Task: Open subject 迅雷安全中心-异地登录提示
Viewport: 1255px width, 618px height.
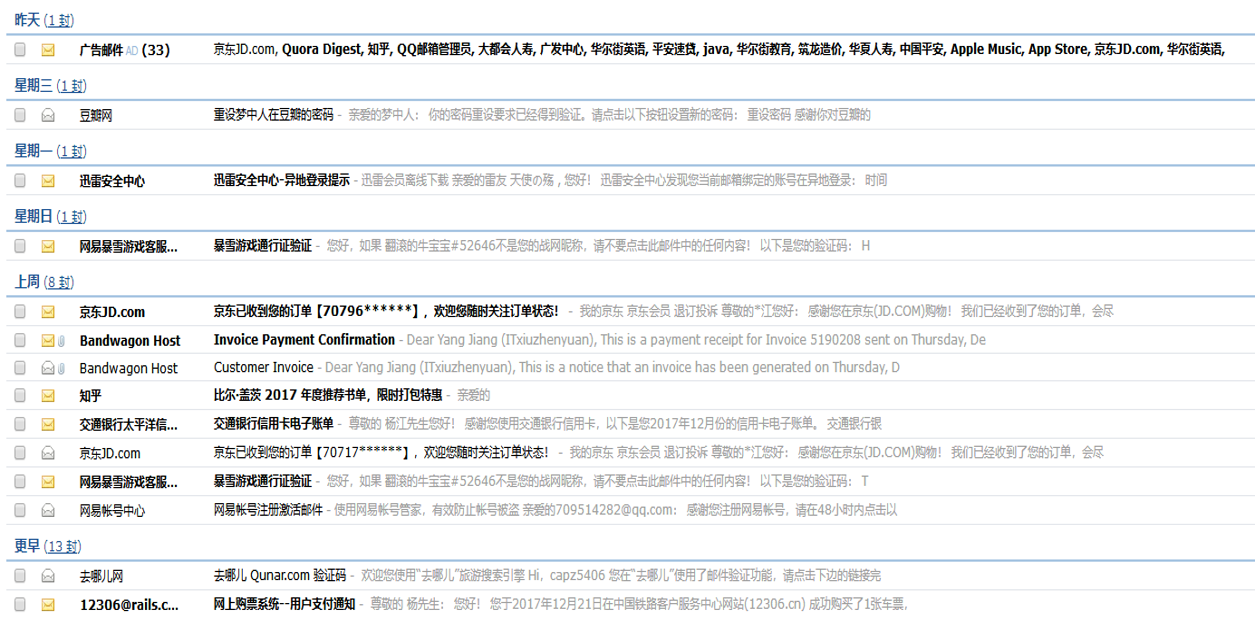Action: [x=282, y=181]
